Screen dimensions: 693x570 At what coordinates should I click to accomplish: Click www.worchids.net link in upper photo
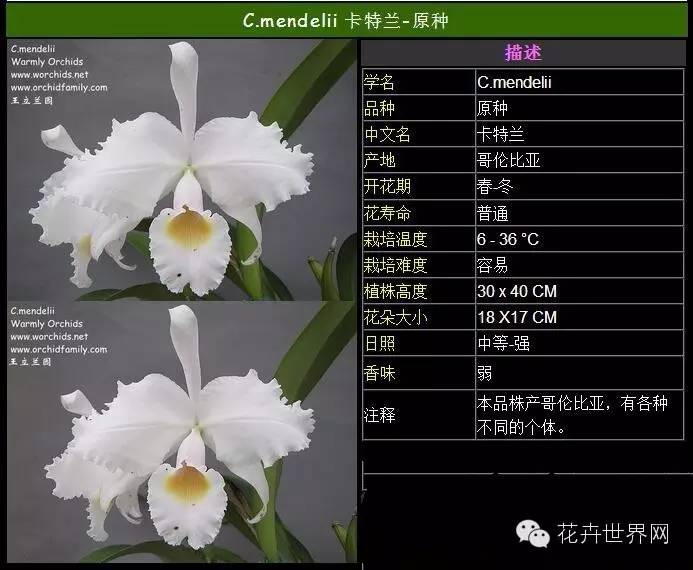[x=49, y=75]
